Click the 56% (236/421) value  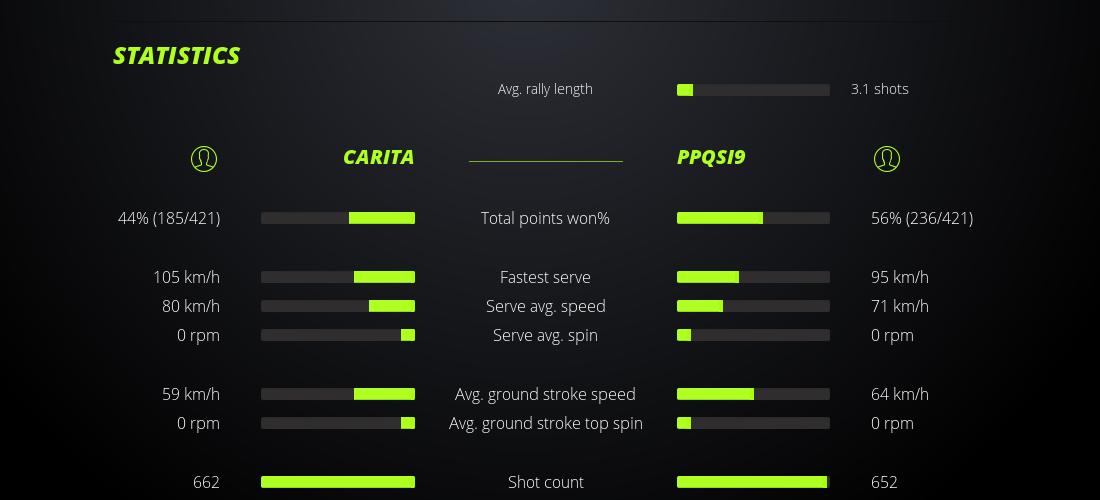pyautogui.click(x=922, y=218)
